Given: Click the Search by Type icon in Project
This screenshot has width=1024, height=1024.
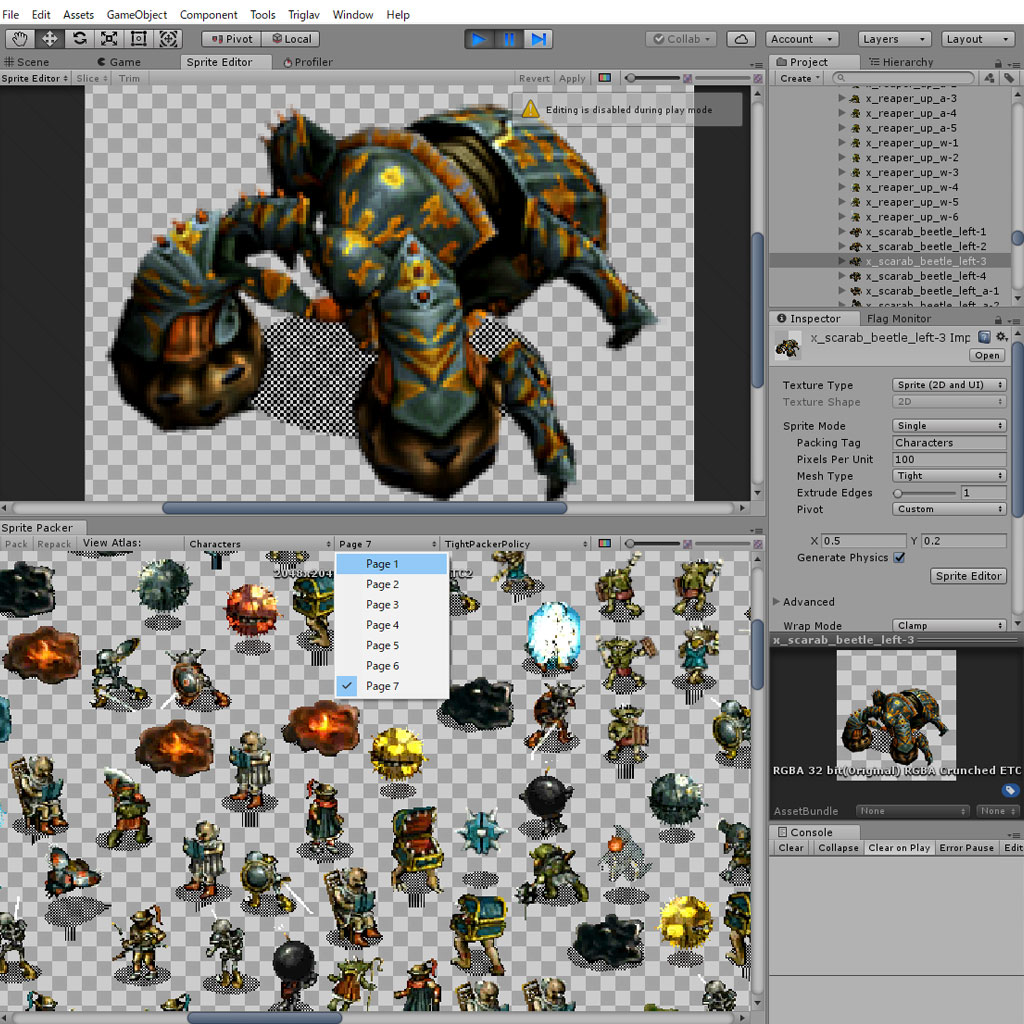Looking at the screenshot, I should tap(990, 78).
